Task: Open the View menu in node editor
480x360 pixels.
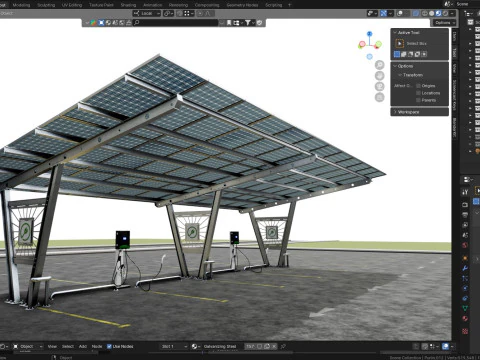Action: coord(52,347)
